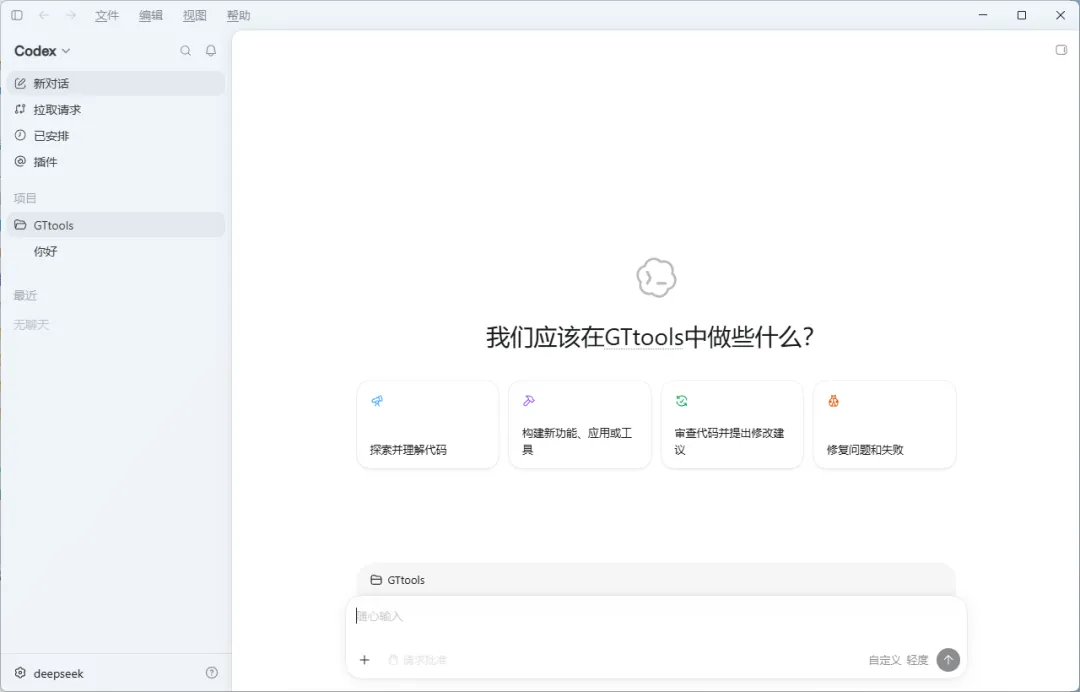Viewport: 1080px width, 692px height.
Task: Open the 轻度 effort dropdown
Action: (917, 660)
